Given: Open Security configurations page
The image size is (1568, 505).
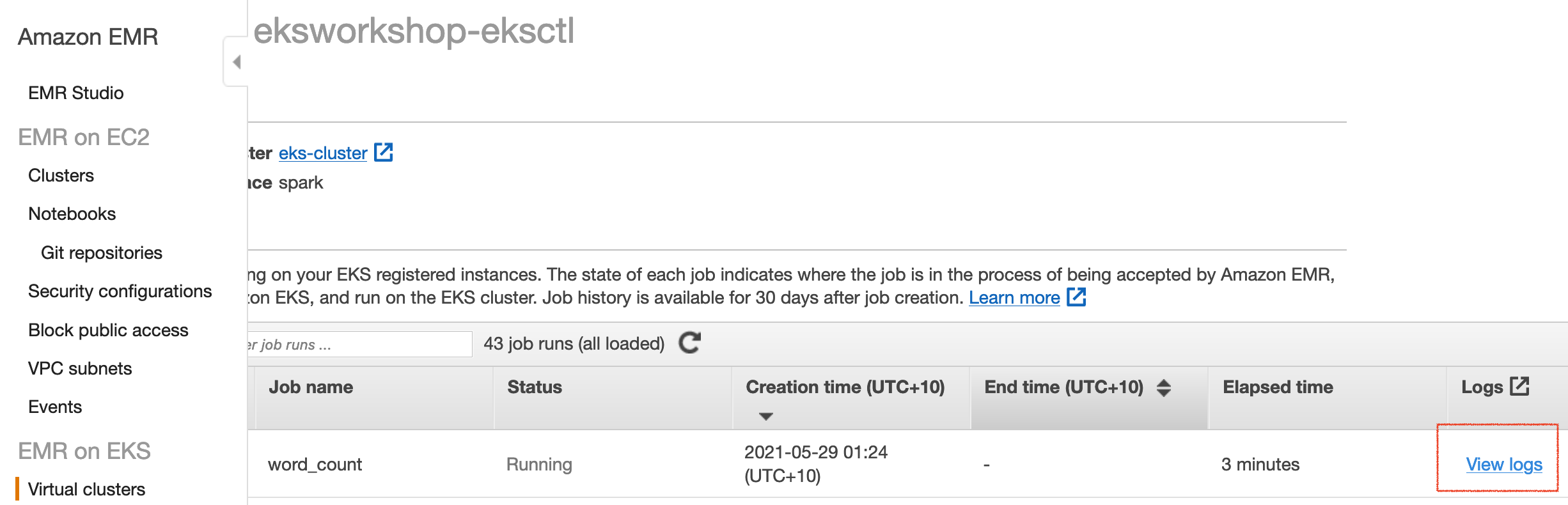Looking at the screenshot, I should [120, 291].
